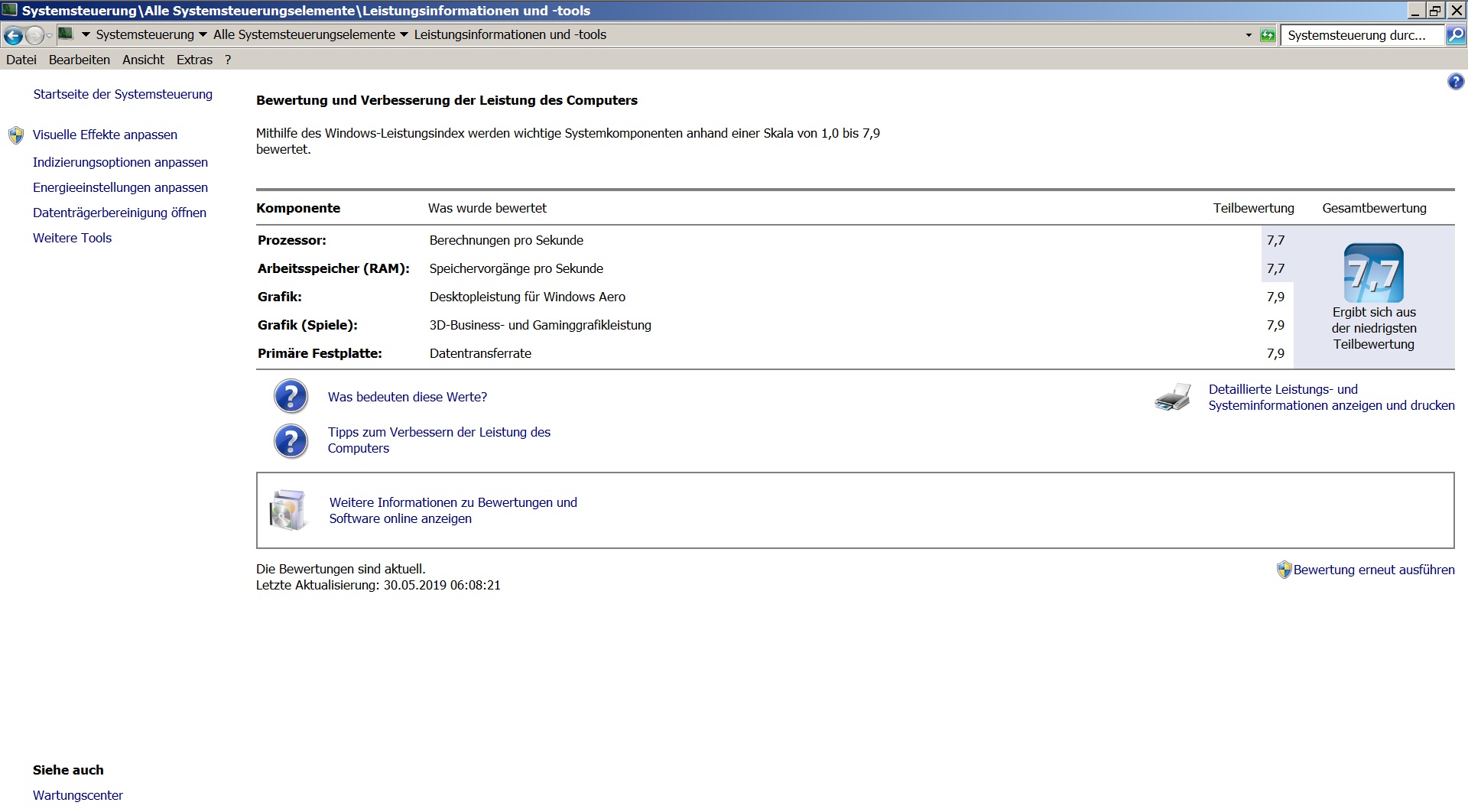
Task: Click the window icon in title bar
Action: pyautogui.click(x=10, y=10)
